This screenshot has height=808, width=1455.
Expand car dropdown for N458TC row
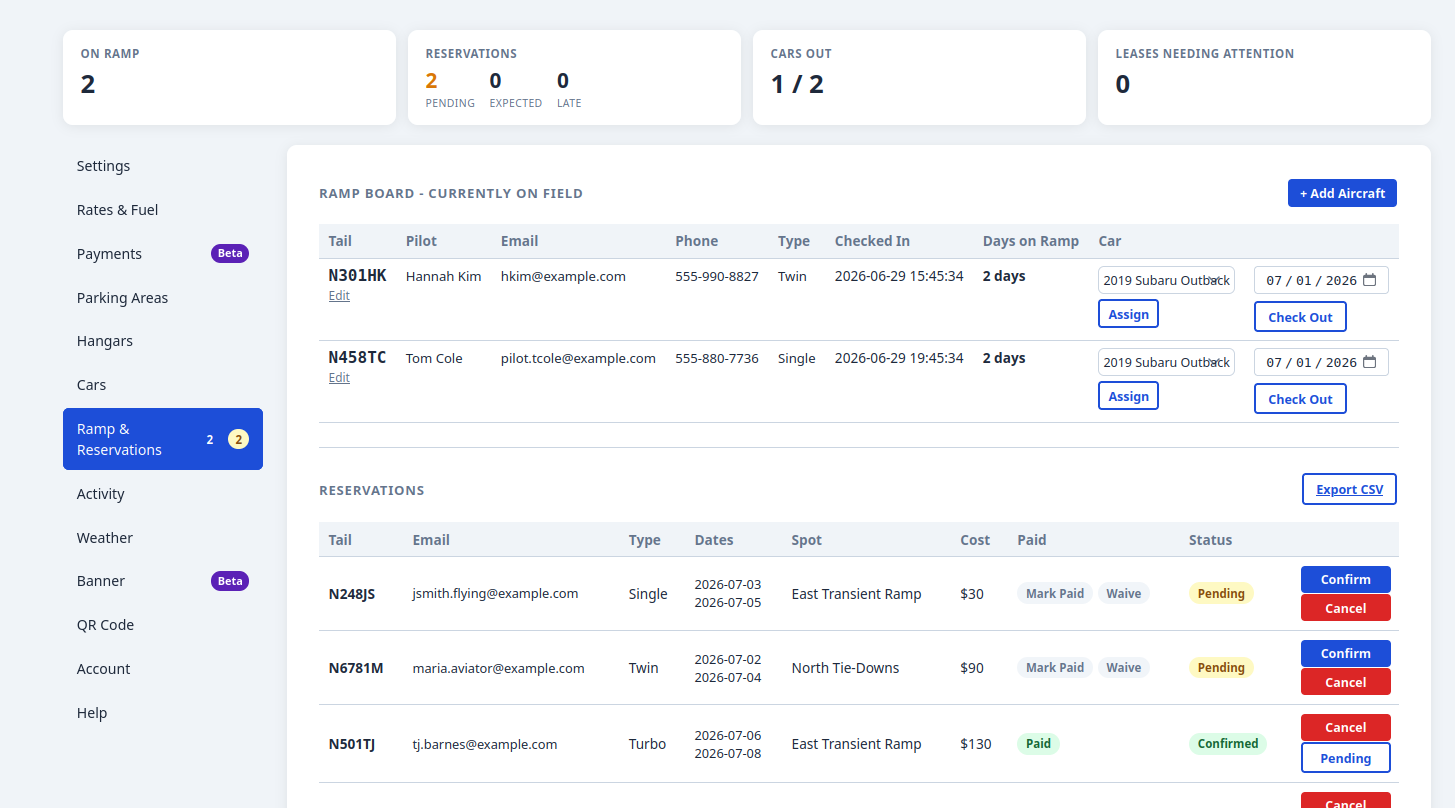1166,362
